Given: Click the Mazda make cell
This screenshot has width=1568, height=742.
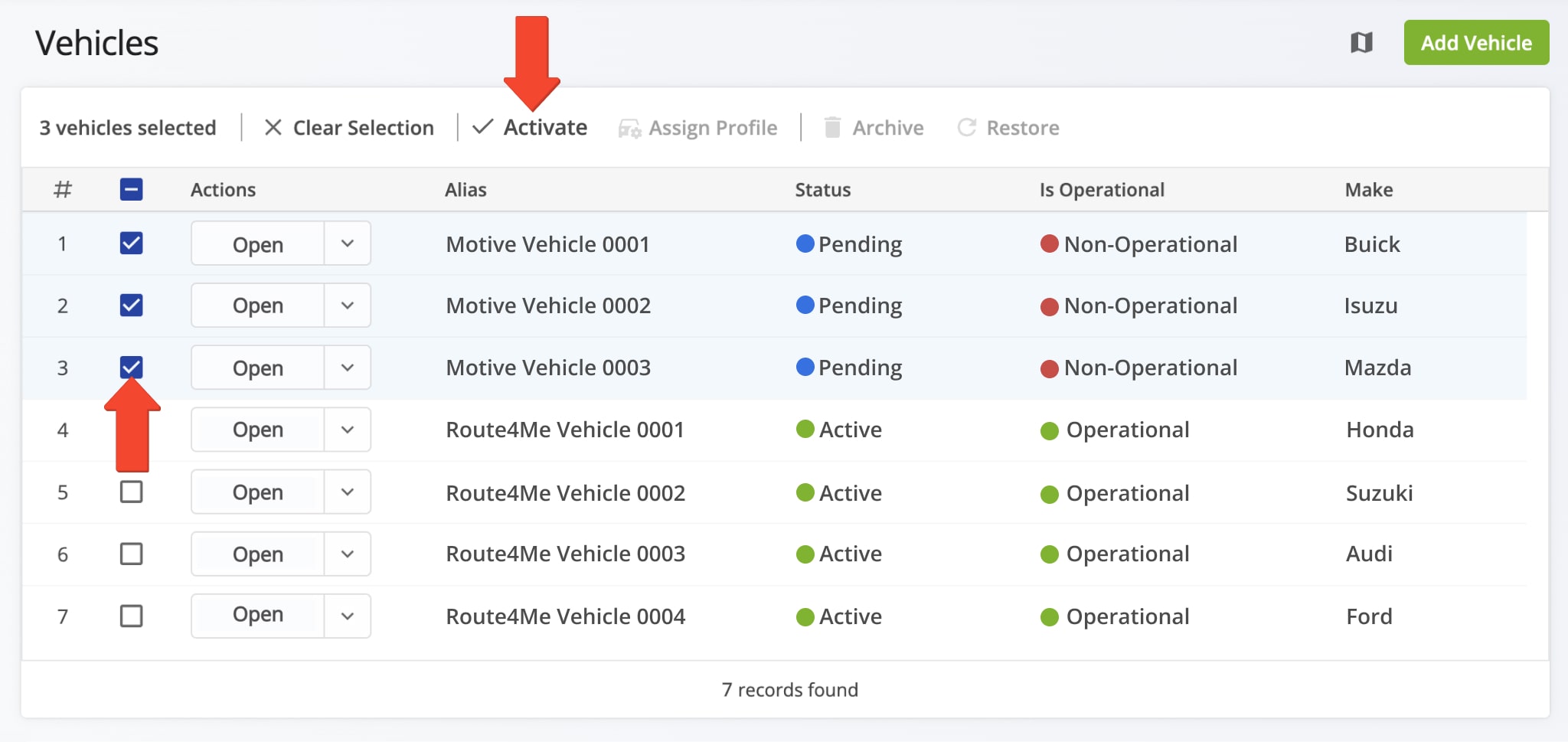Looking at the screenshot, I should click(x=1377, y=368).
